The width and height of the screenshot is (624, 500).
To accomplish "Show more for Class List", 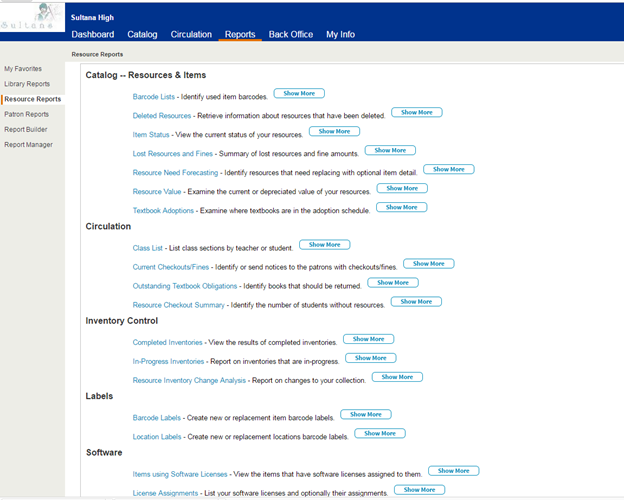I will tap(324, 245).
